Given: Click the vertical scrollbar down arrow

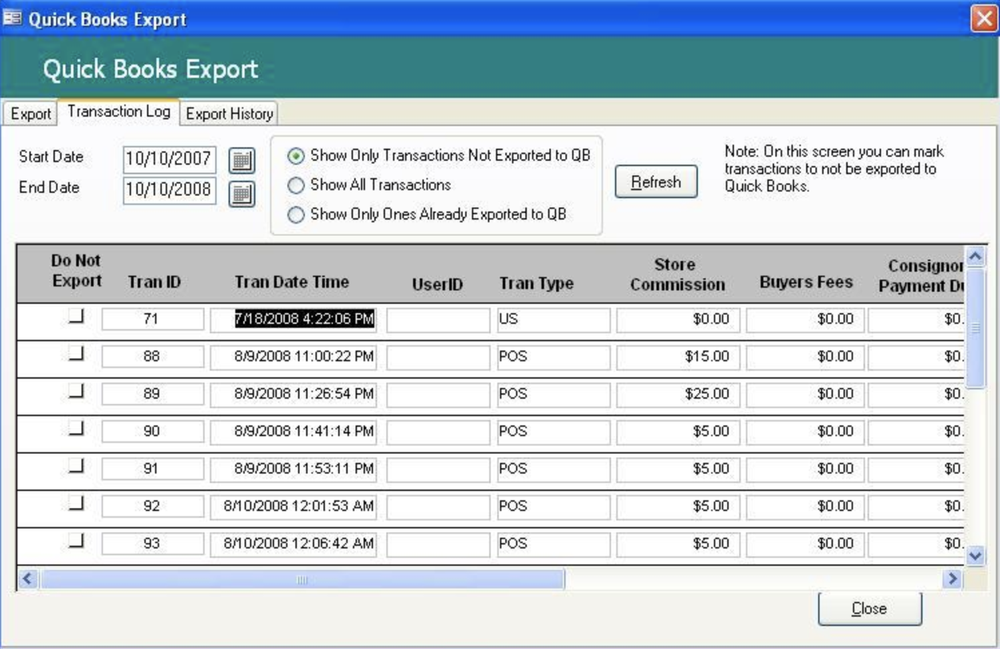Looking at the screenshot, I should (975, 555).
